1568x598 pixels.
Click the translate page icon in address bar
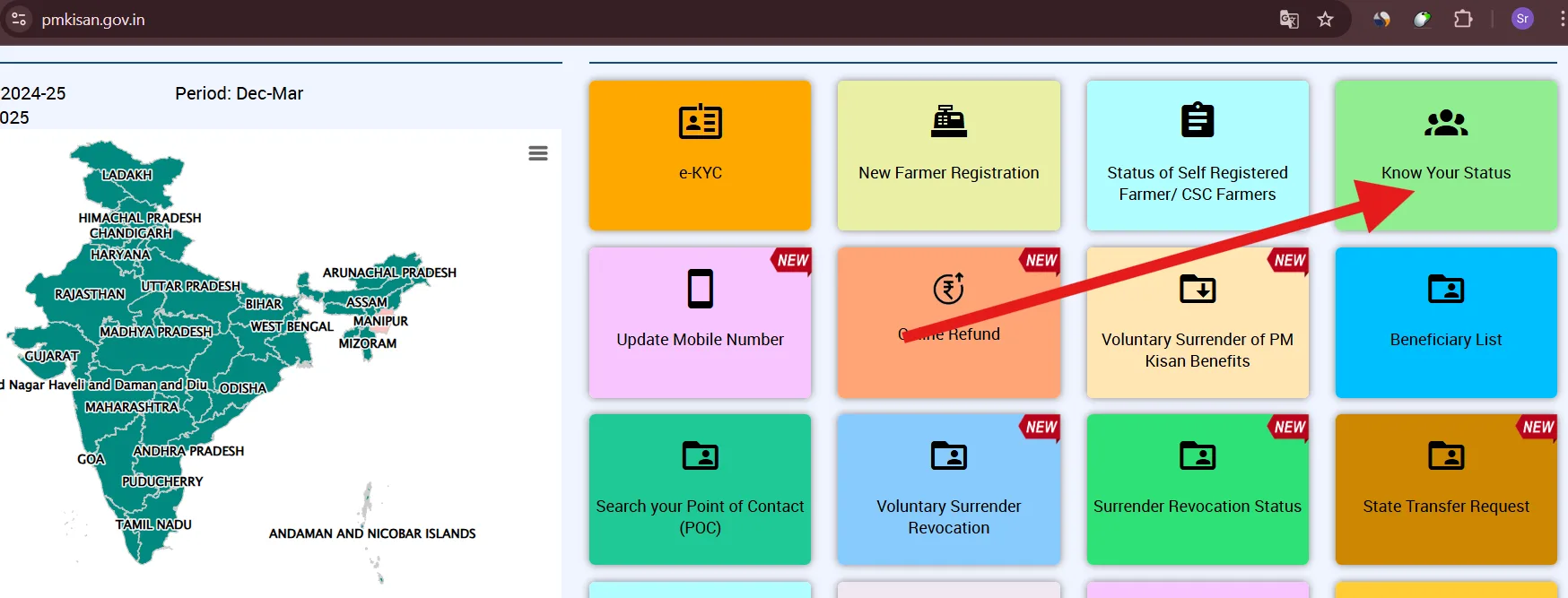pyautogui.click(x=1289, y=19)
